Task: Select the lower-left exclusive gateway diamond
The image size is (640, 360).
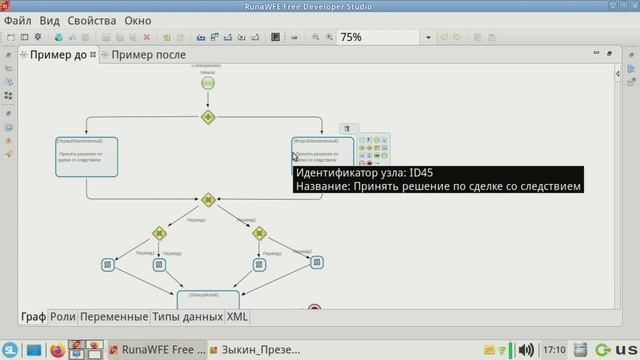Action: coord(159,233)
